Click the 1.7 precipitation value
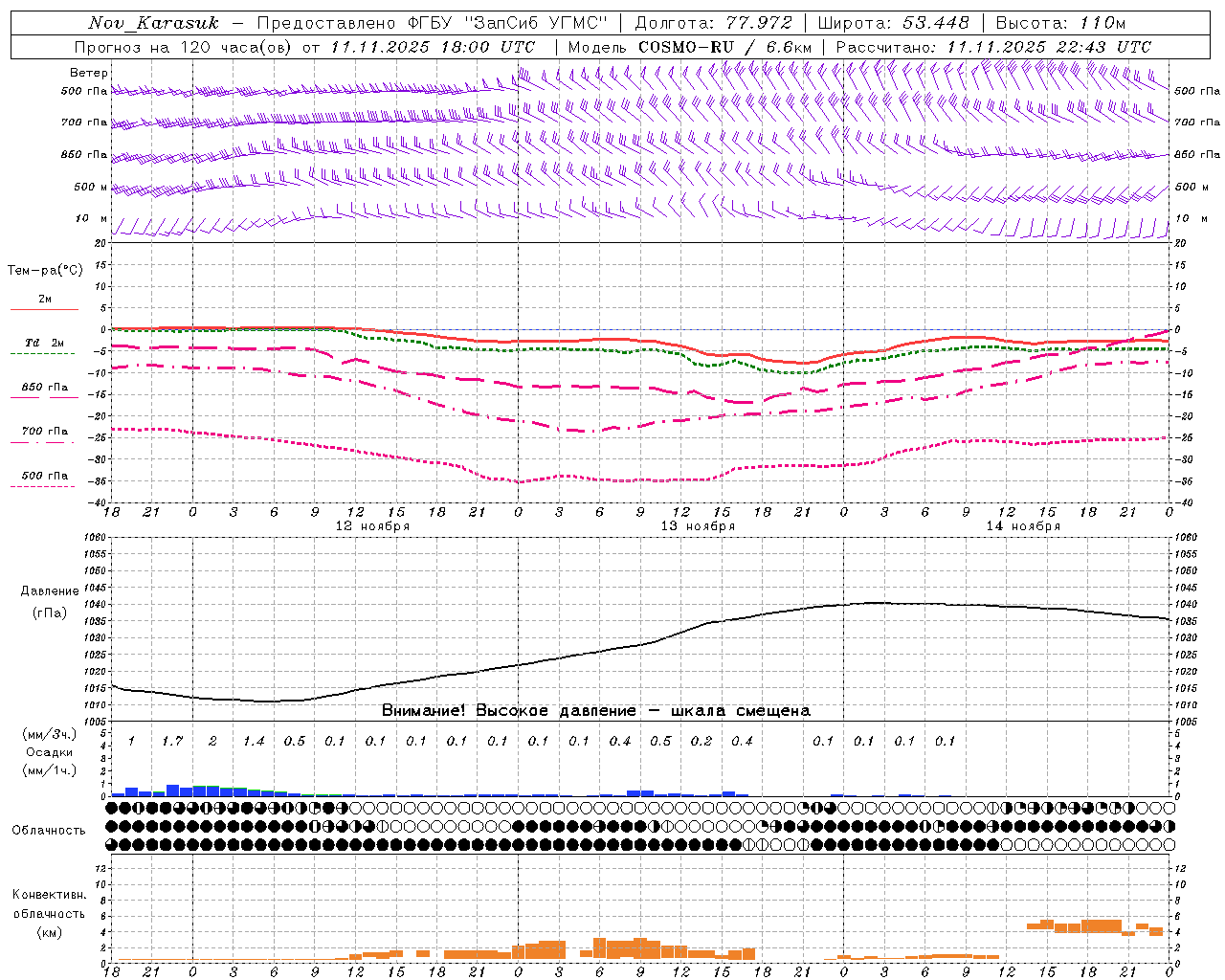The width and height of the screenshot is (1225, 980). tap(171, 741)
